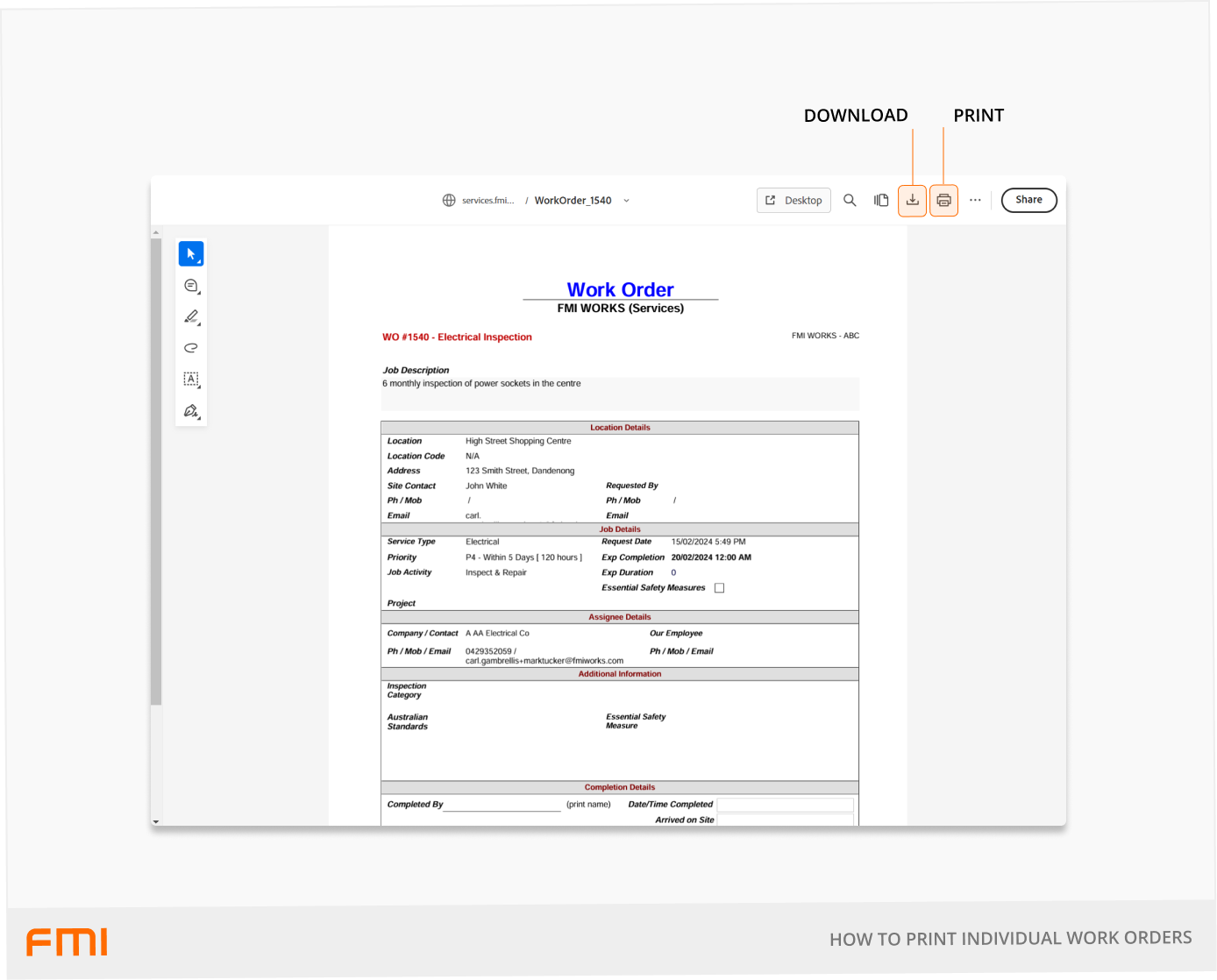Click the Print icon
The image size is (1217, 980).
[943, 200]
